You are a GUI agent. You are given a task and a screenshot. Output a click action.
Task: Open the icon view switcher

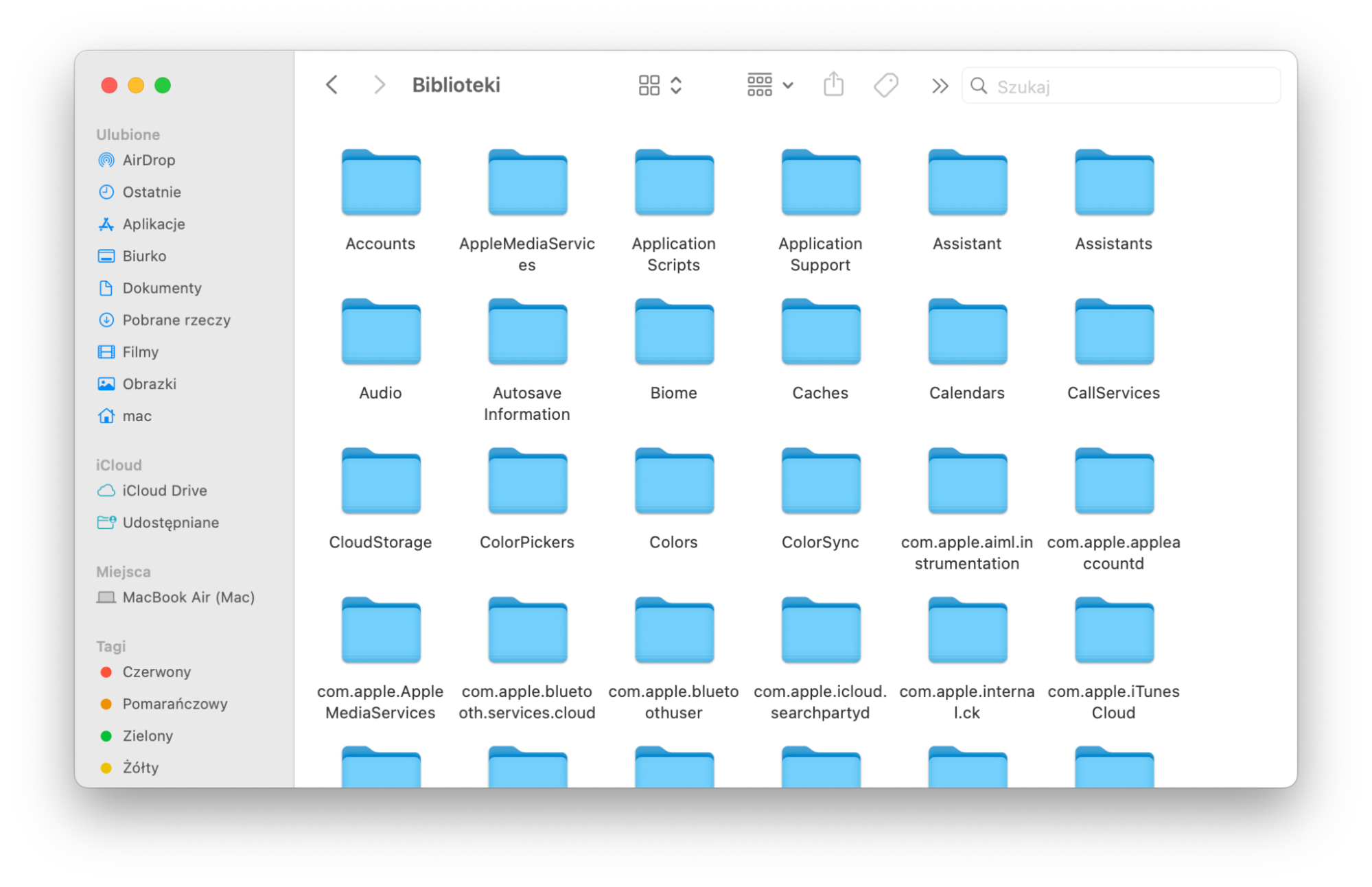[660, 85]
